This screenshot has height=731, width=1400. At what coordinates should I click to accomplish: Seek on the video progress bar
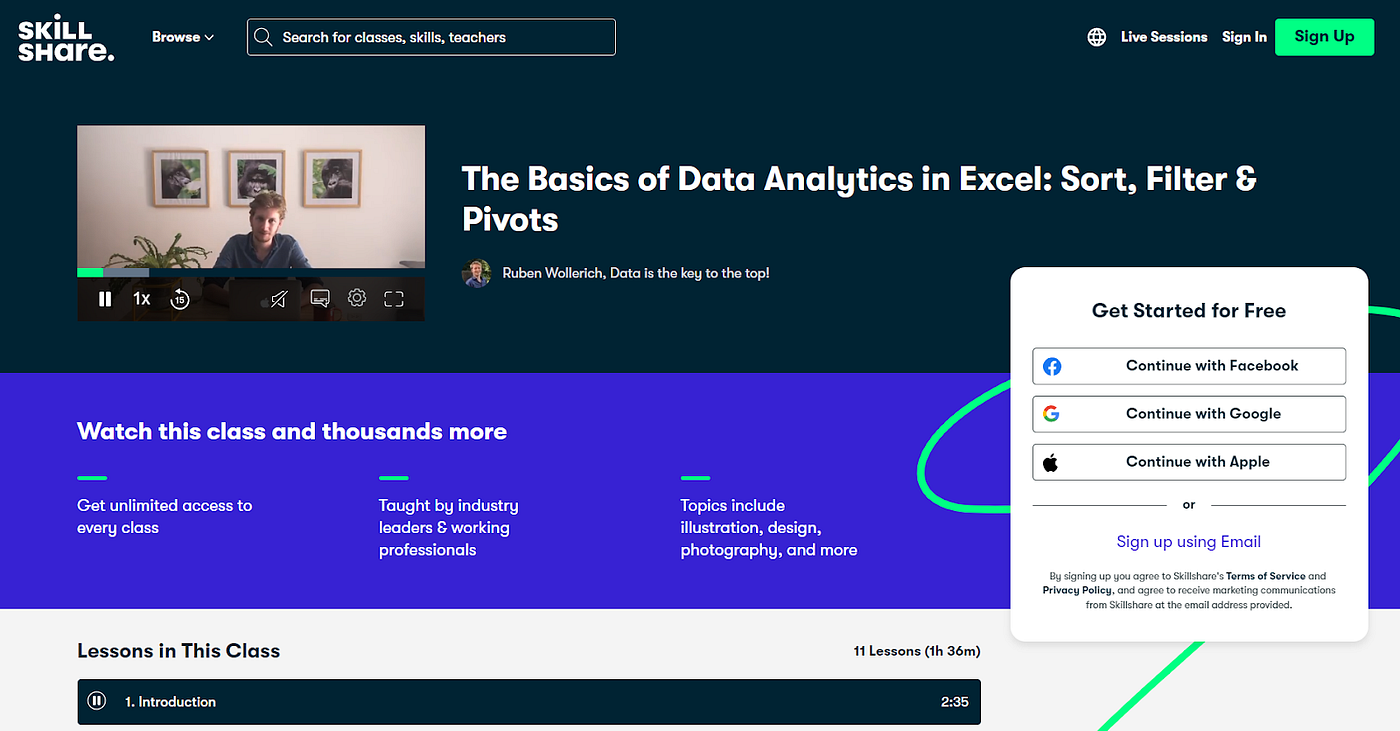point(251,272)
